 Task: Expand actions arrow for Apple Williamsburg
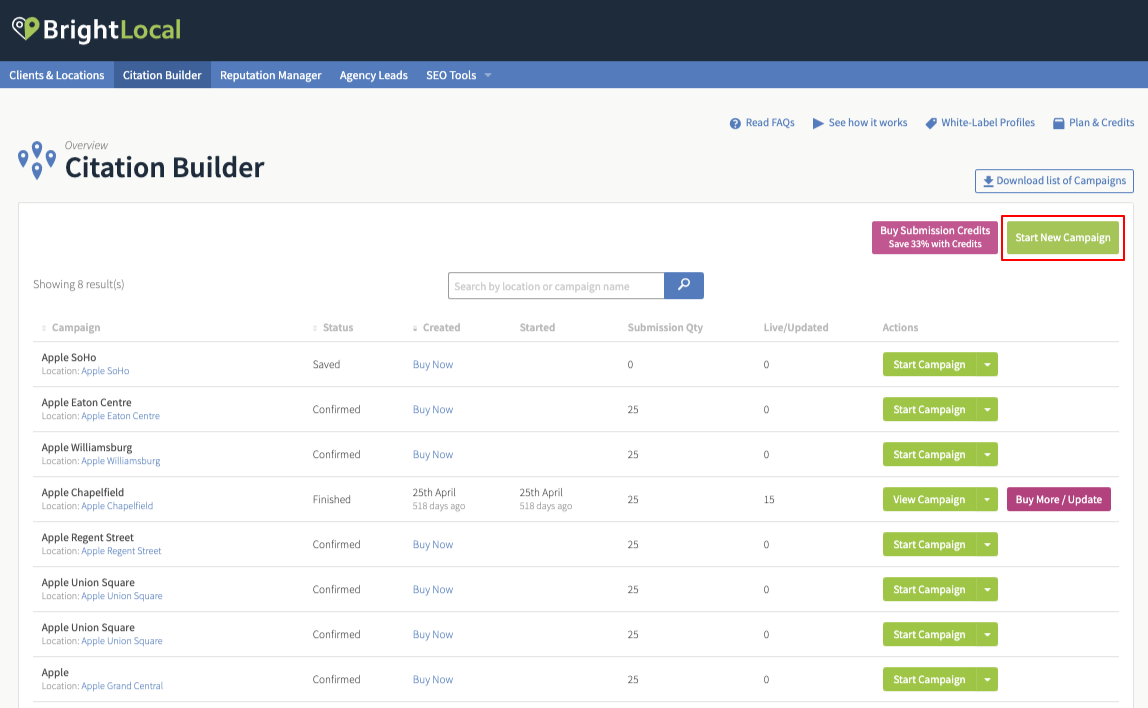(x=987, y=455)
